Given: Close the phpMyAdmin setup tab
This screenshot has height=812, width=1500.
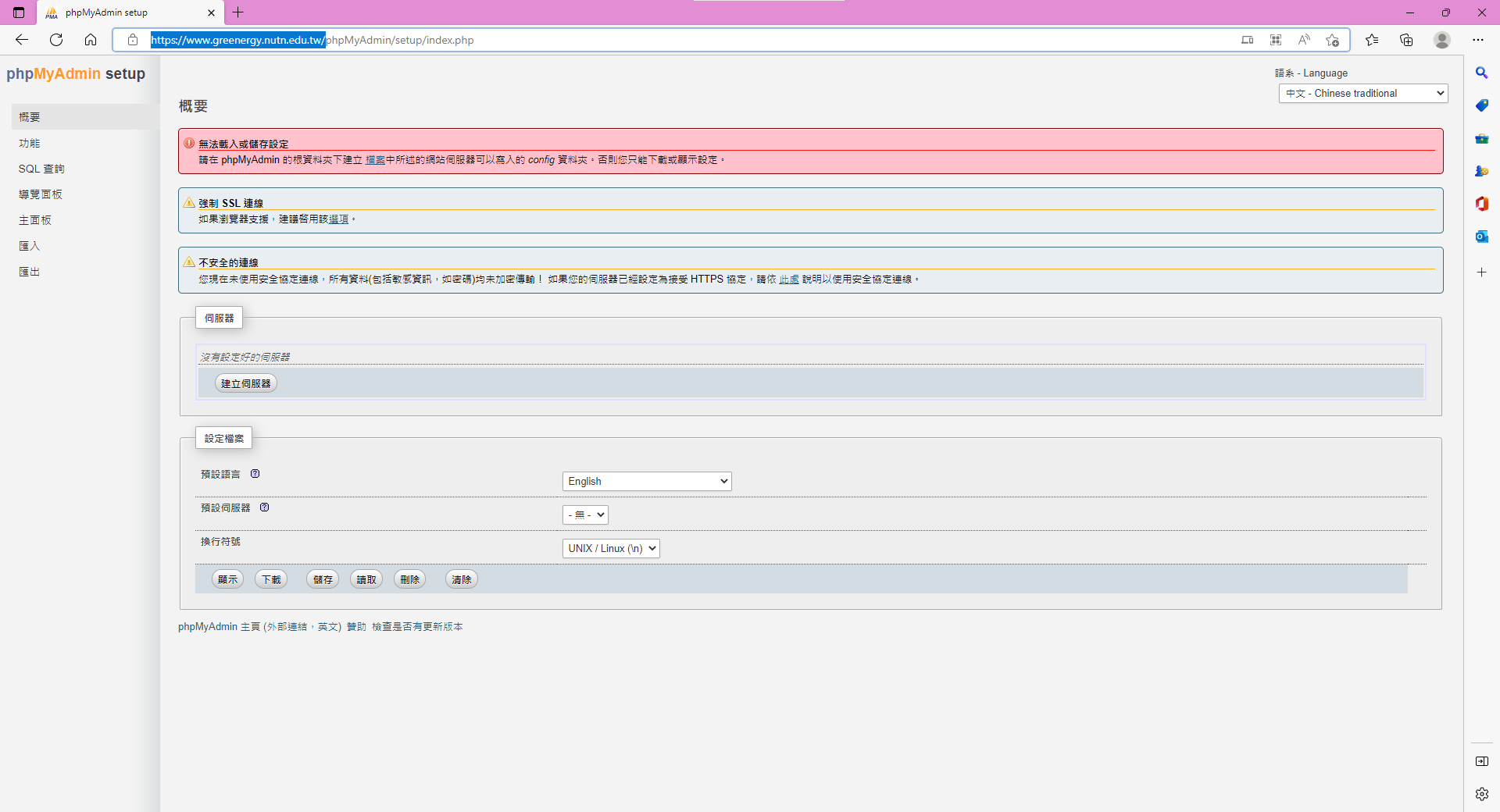Looking at the screenshot, I should [211, 12].
